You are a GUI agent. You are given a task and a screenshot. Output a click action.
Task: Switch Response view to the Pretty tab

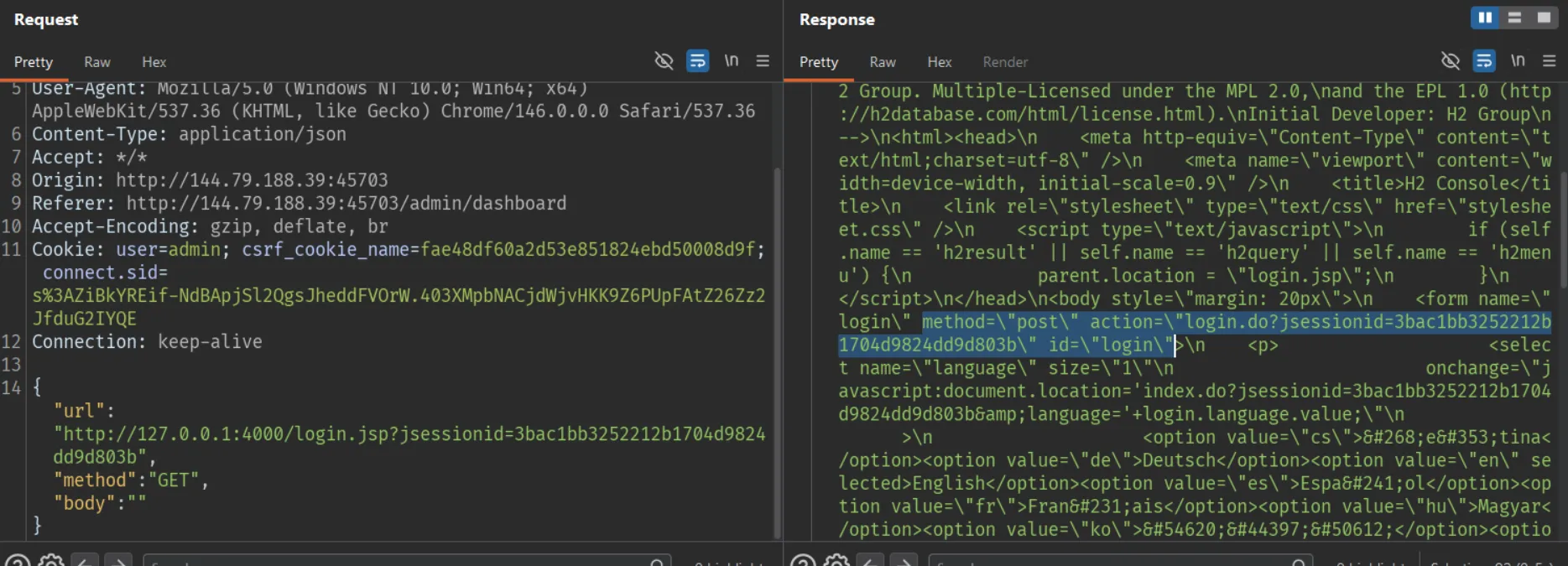pyautogui.click(x=819, y=62)
